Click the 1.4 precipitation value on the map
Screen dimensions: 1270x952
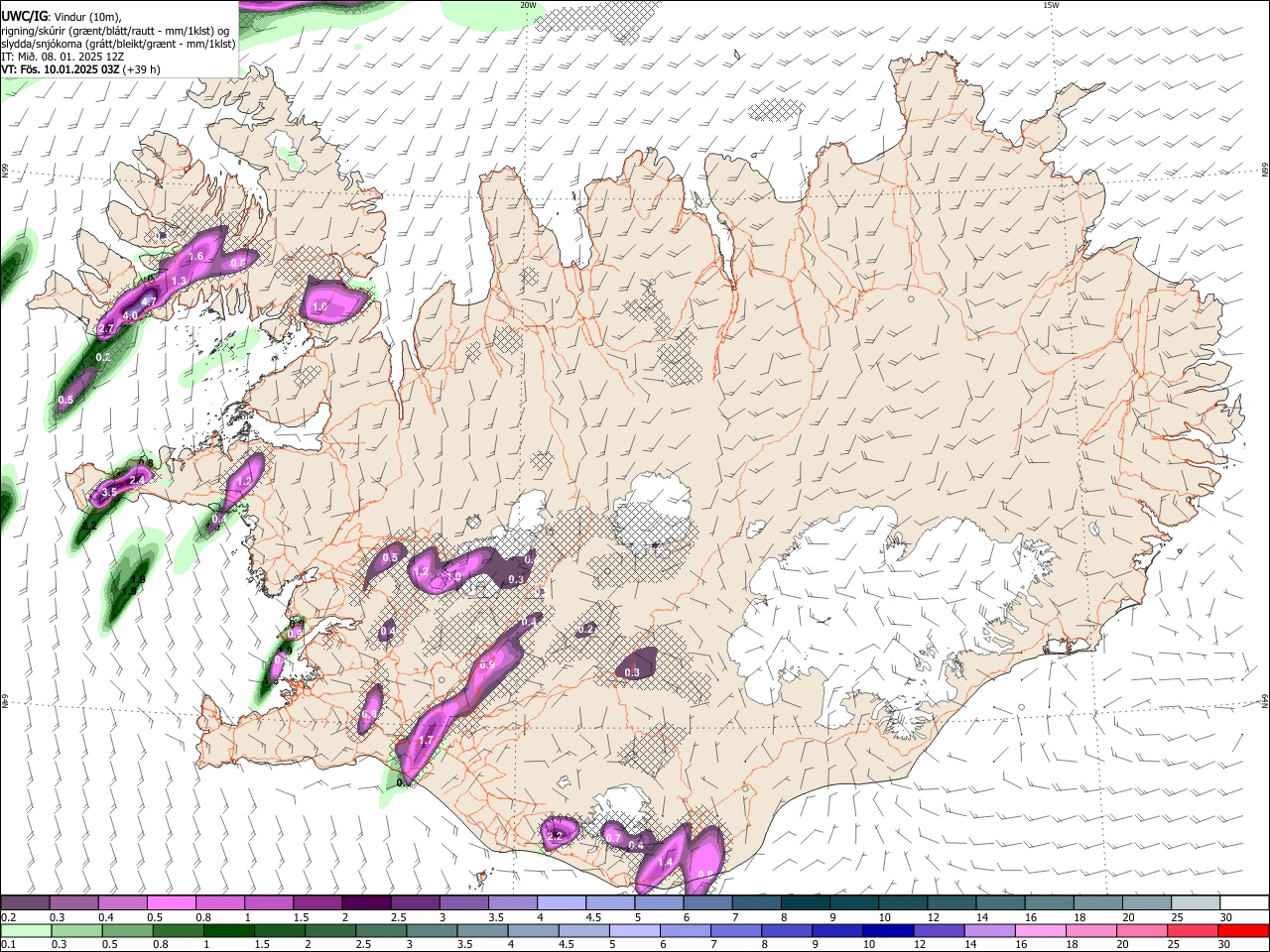pos(665,864)
